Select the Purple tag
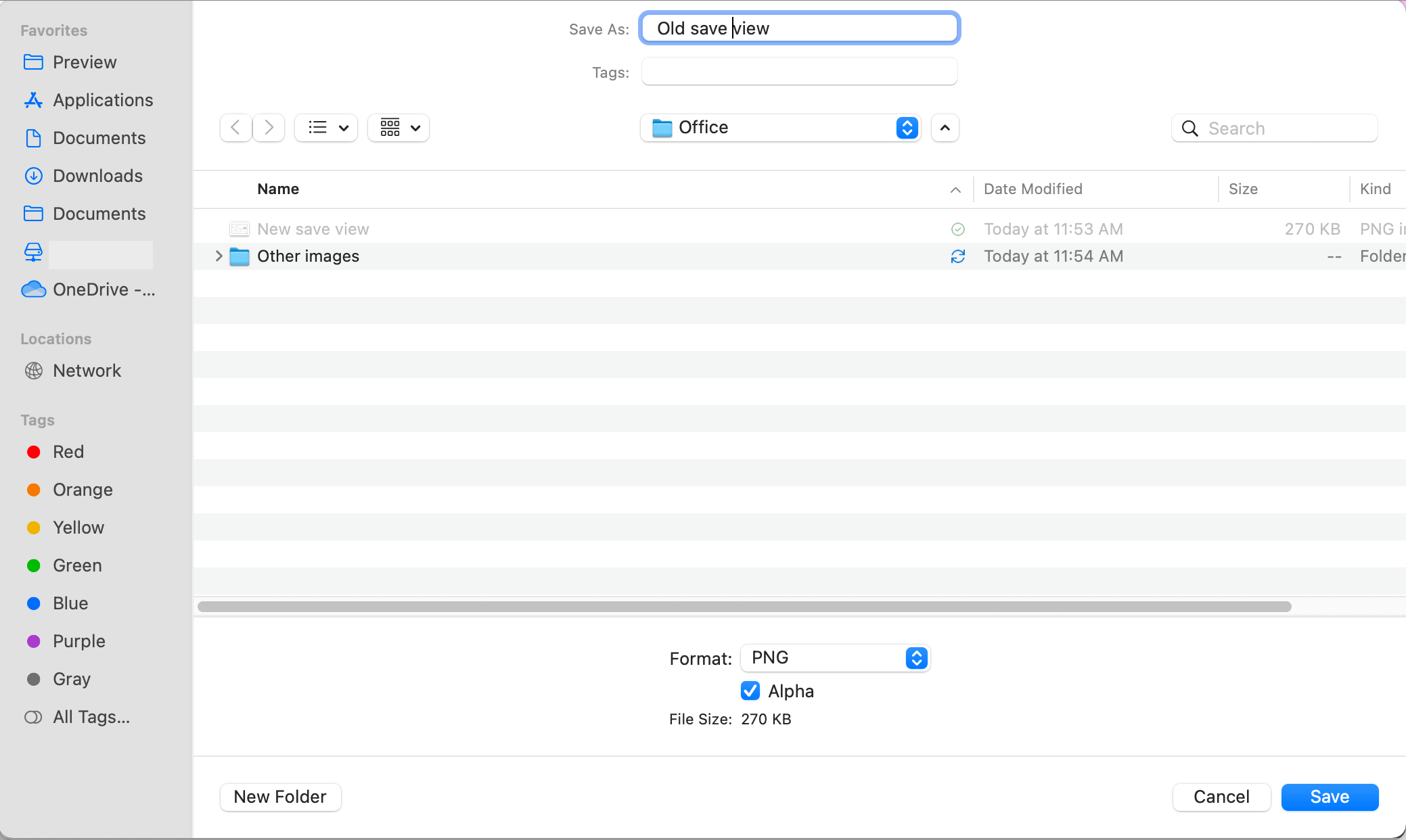This screenshot has width=1406, height=840. click(66, 641)
